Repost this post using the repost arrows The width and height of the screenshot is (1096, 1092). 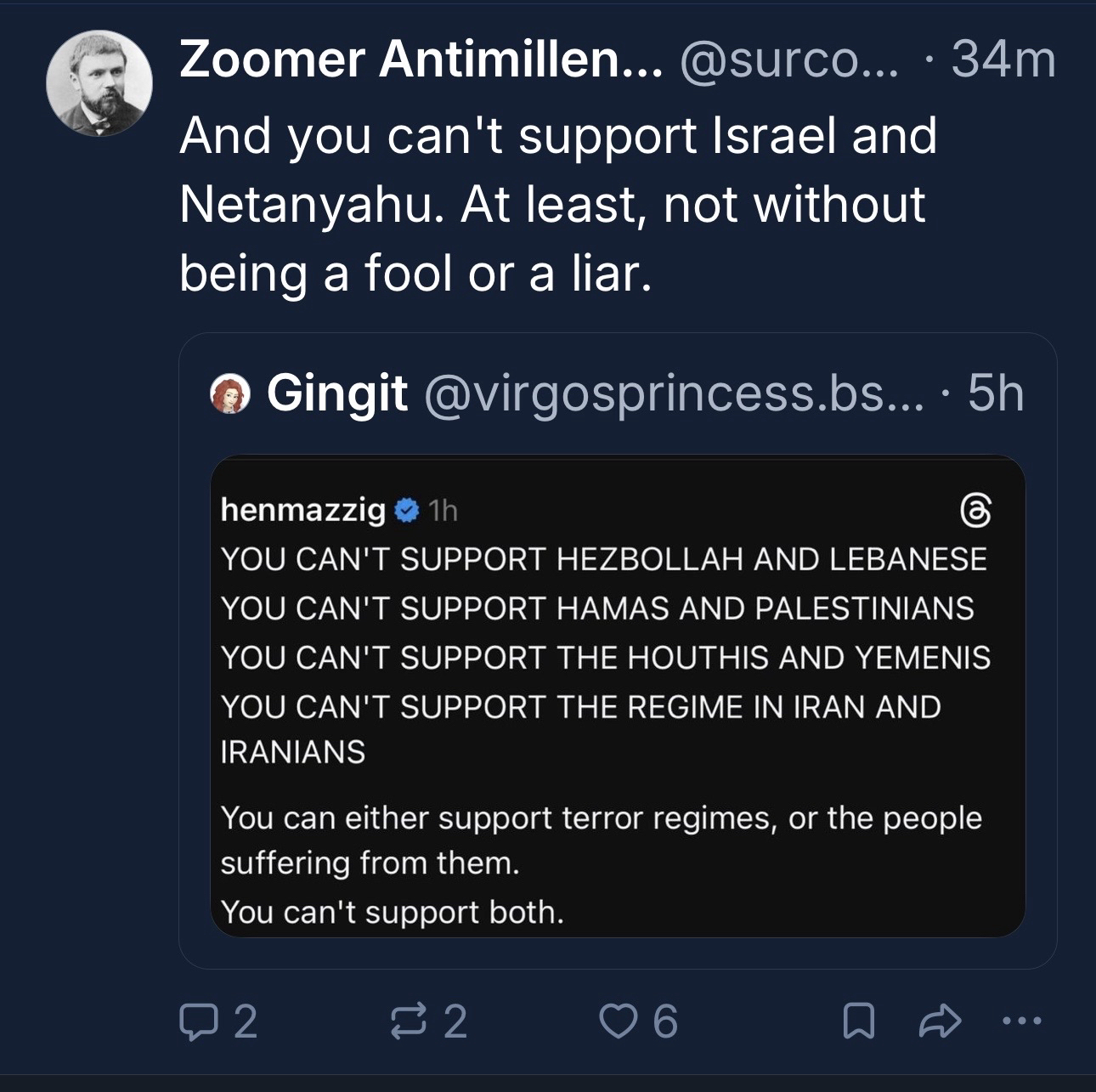coord(408,1021)
